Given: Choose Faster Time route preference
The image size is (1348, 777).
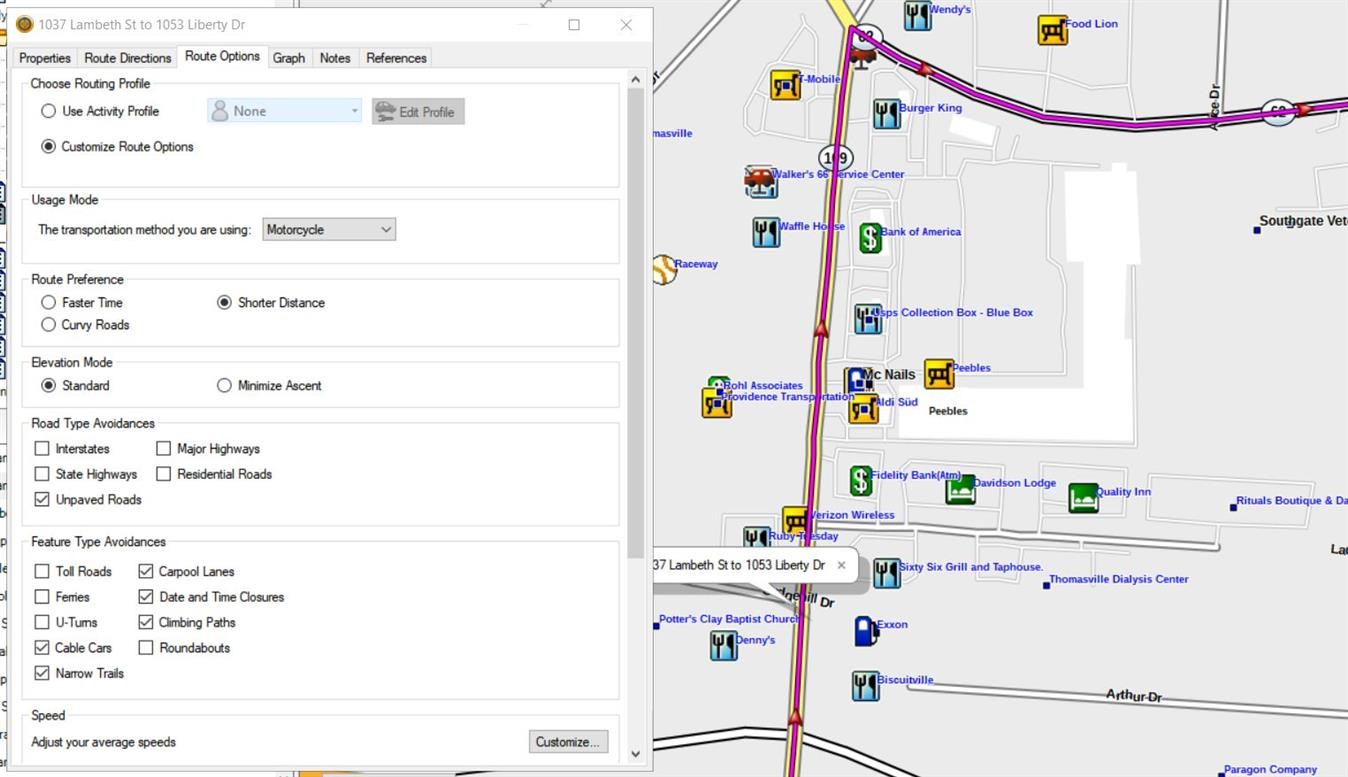Looking at the screenshot, I should (48, 302).
